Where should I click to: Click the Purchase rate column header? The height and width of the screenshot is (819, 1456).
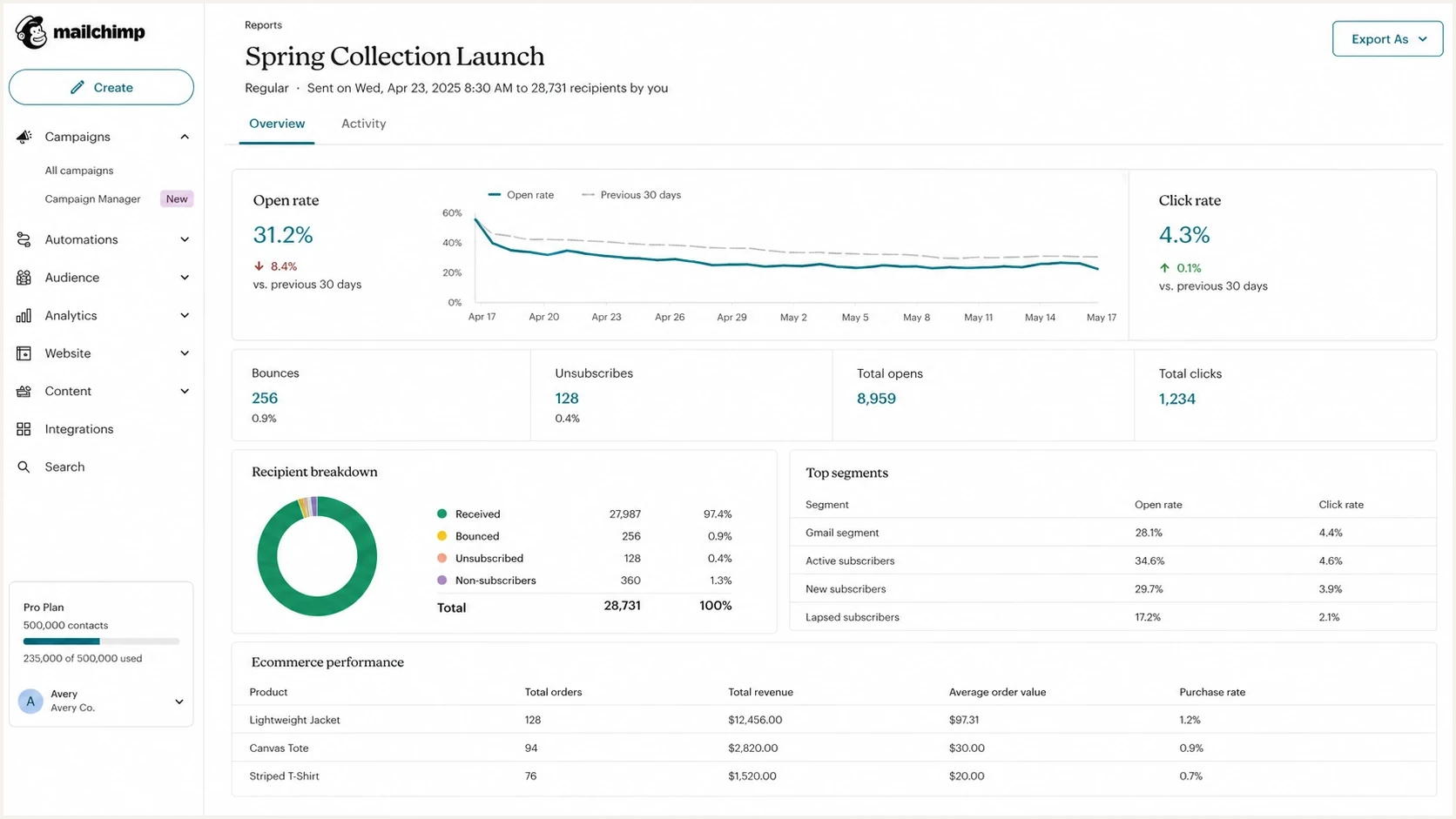[1212, 692]
